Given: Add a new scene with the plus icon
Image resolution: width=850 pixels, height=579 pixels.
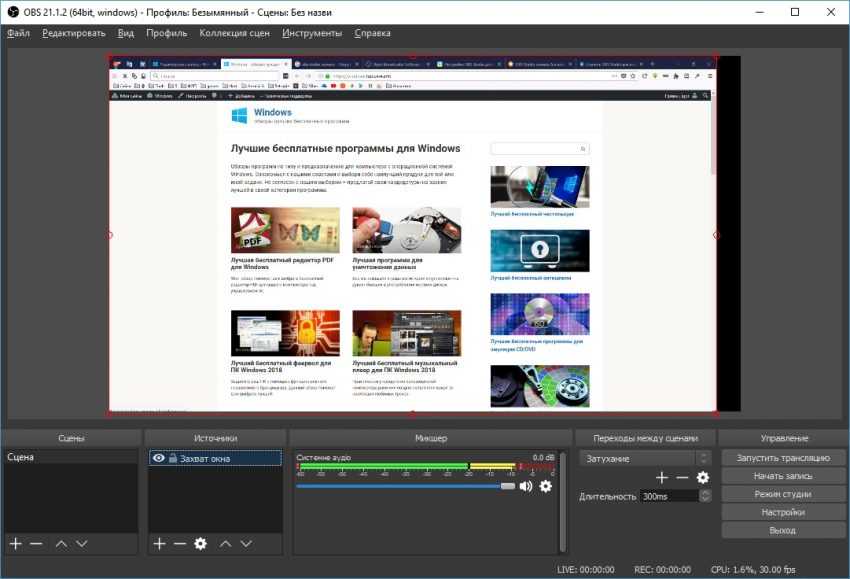Looking at the screenshot, I should [x=15, y=543].
